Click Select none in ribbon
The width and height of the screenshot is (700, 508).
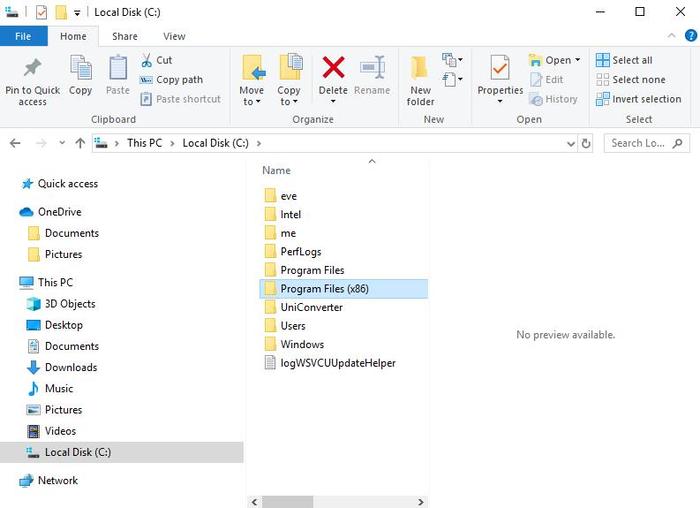pyautogui.click(x=631, y=80)
